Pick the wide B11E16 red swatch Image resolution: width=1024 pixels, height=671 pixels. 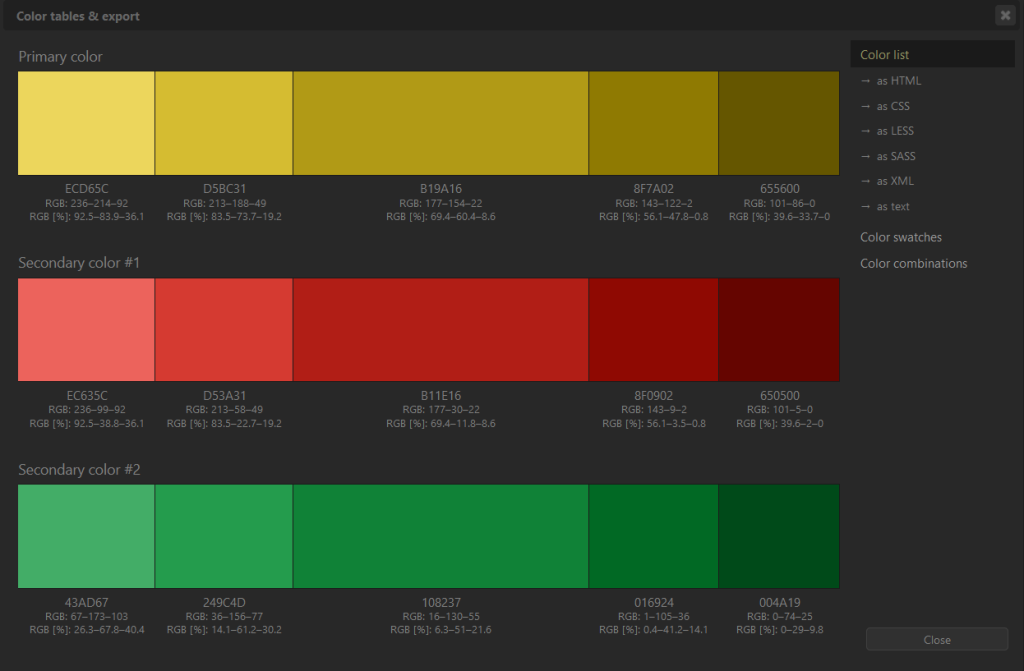[x=440, y=330]
